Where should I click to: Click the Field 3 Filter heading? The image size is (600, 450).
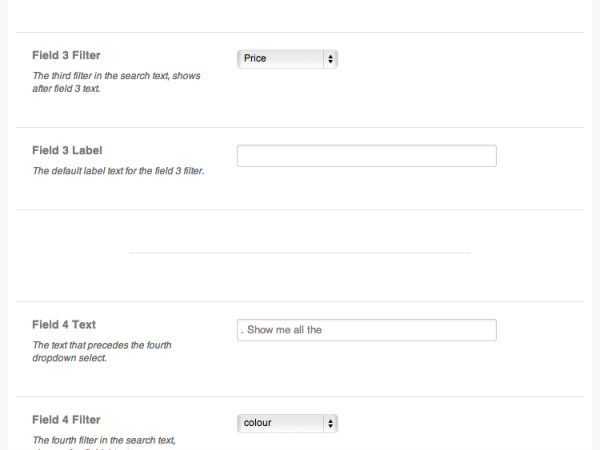click(x=66, y=55)
